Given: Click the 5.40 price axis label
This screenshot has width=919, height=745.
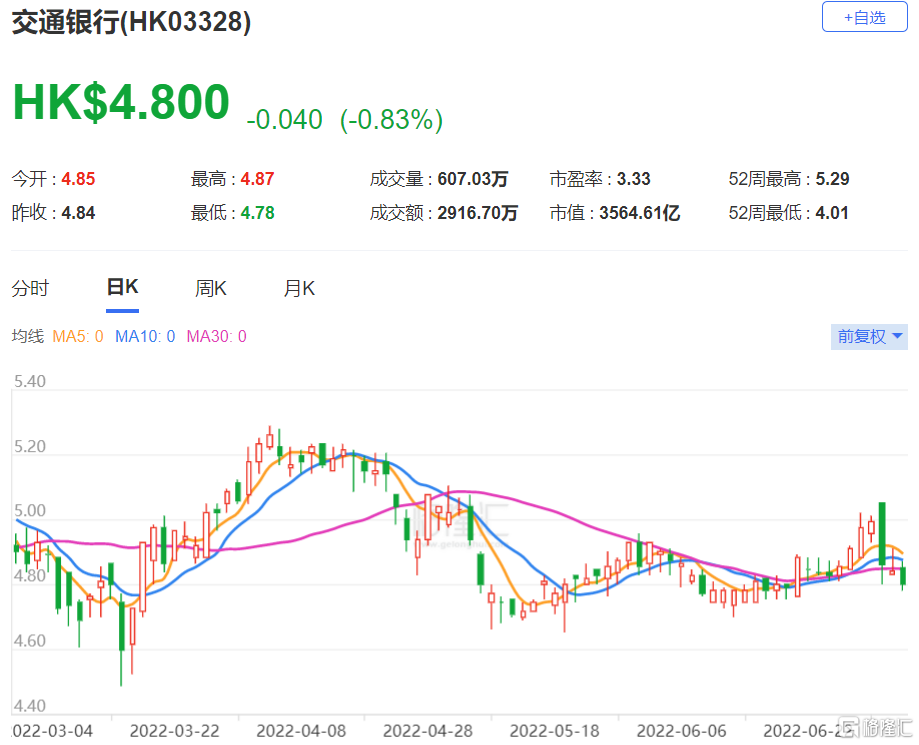Looking at the screenshot, I should [30, 382].
